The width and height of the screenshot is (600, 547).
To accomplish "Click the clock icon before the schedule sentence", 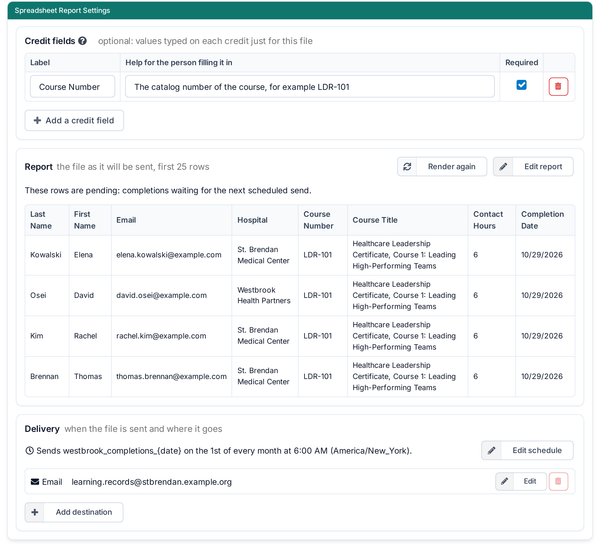I will coord(29,451).
